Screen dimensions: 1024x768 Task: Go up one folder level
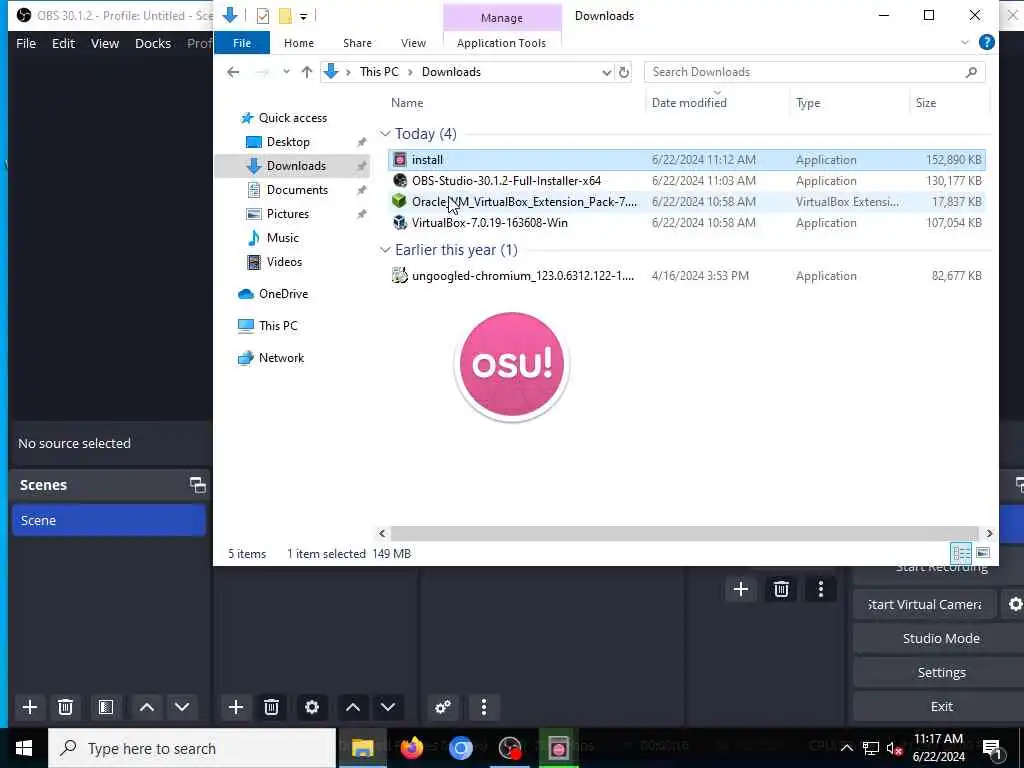306,72
